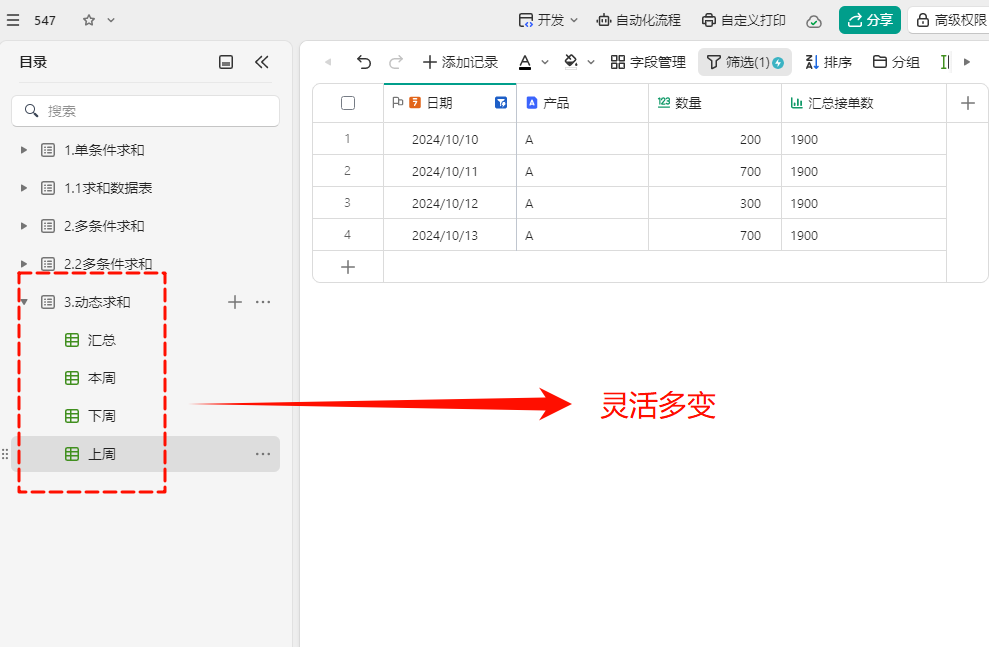
Task: Click 产品 column header
Action: coord(582,103)
